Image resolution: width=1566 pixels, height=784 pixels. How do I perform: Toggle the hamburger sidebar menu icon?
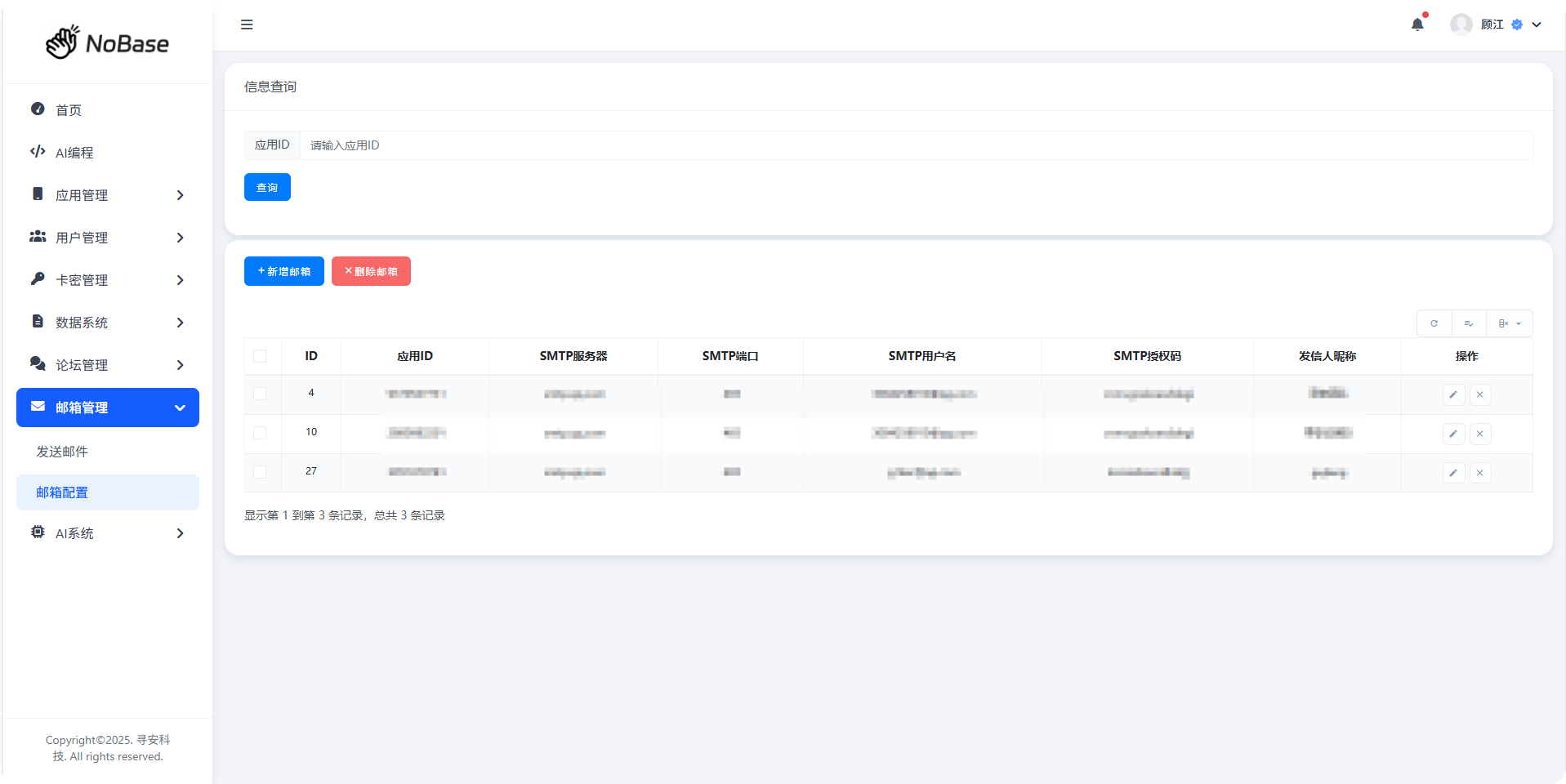[247, 24]
